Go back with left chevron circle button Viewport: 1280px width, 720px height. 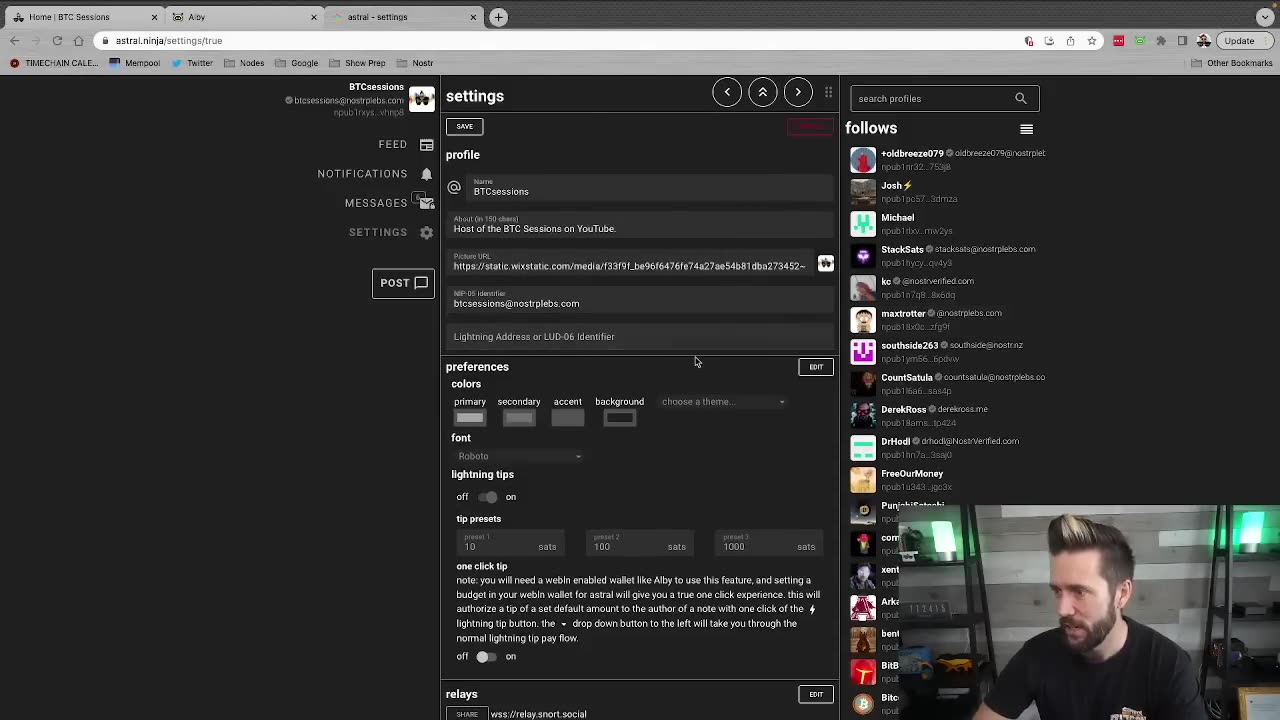tap(727, 92)
